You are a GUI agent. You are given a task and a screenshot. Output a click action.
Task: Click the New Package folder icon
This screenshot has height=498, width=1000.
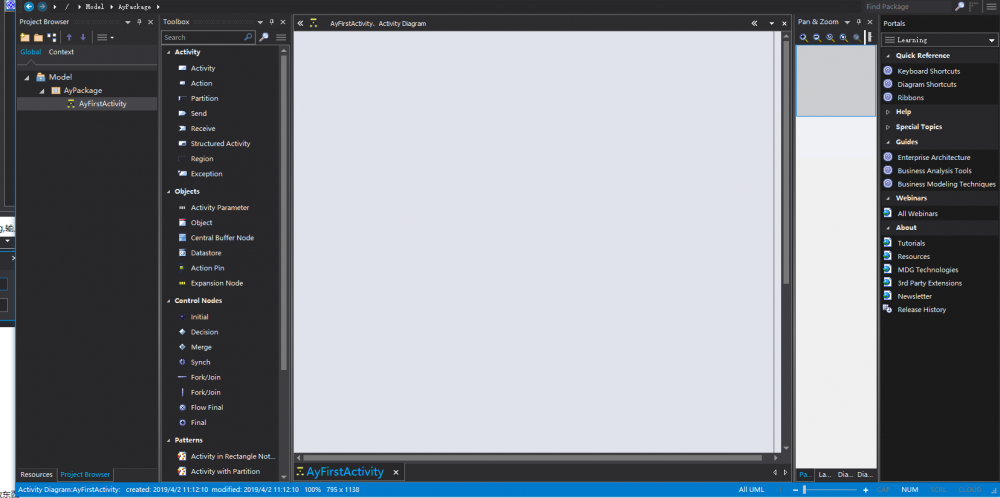click(26, 38)
